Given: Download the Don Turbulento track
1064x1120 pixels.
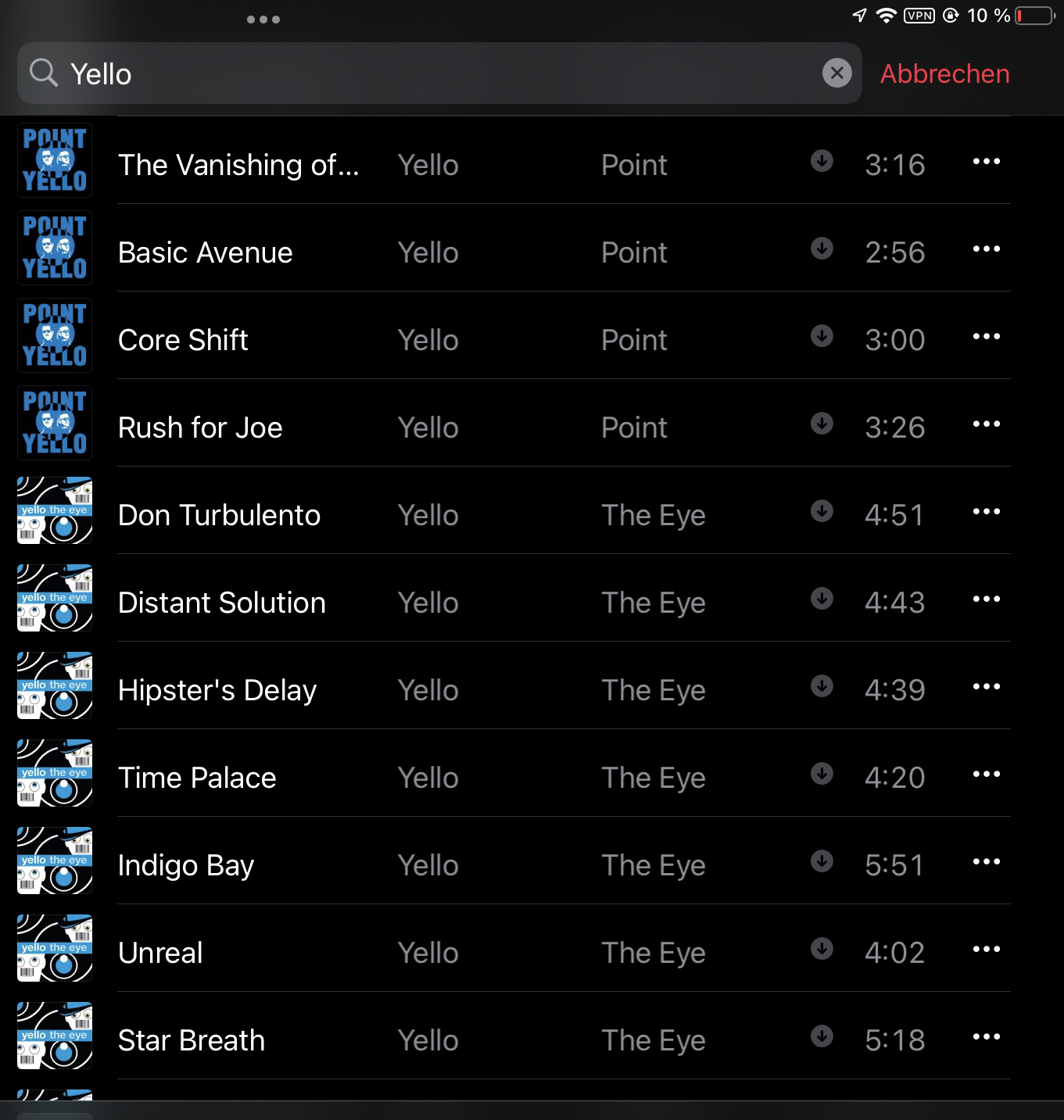Looking at the screenshot, I should click(x=822, y=510).
